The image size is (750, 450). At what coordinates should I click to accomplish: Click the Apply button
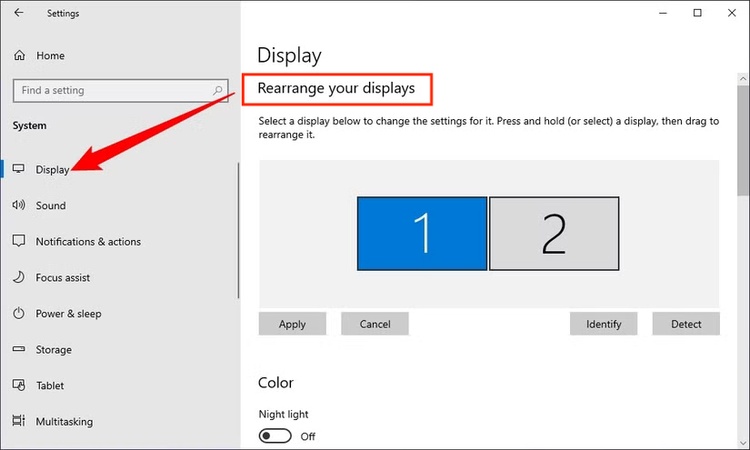[292, 324]
